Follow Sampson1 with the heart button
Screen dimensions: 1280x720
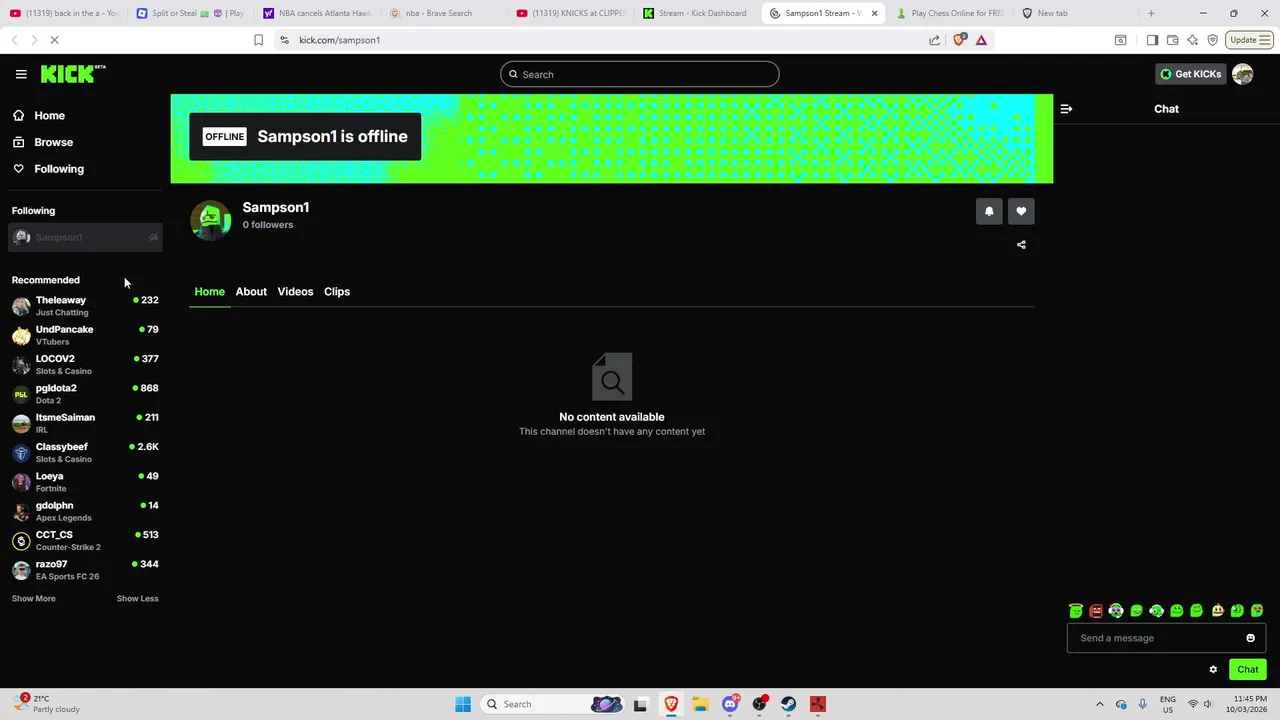click(x=1021, y=211)
